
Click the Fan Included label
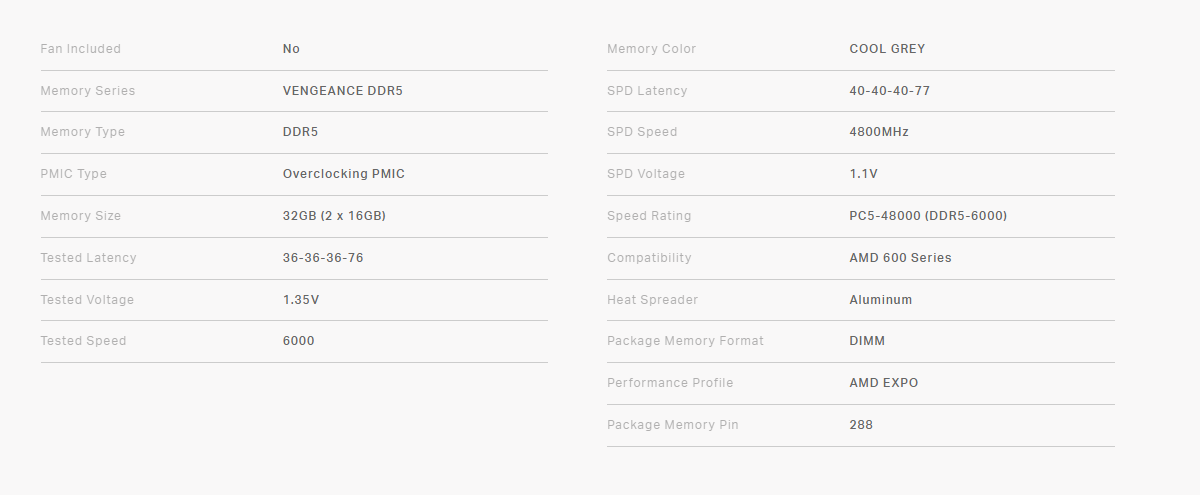80,49
